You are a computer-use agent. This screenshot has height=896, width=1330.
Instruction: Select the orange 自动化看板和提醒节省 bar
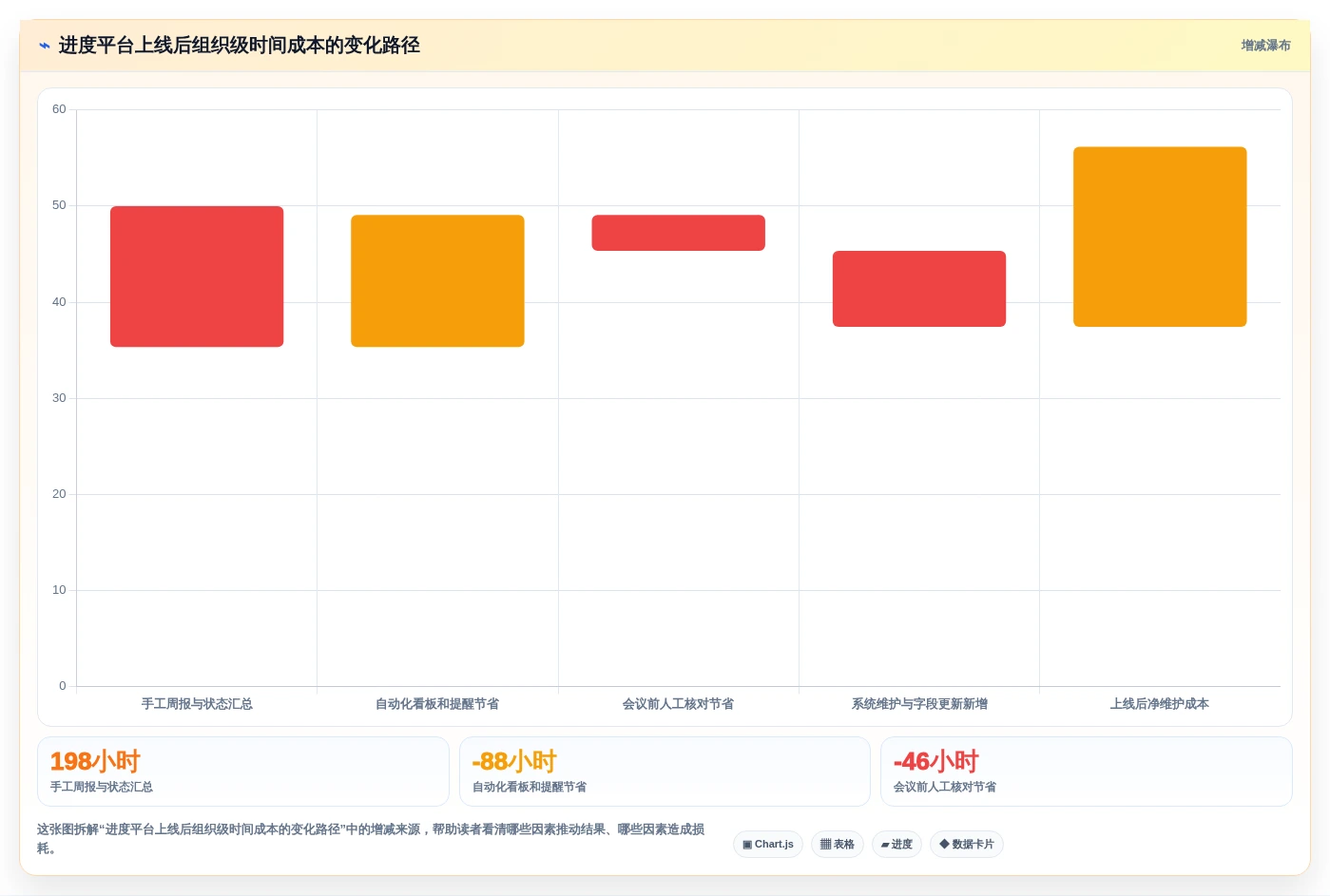[x=437, y=281]
